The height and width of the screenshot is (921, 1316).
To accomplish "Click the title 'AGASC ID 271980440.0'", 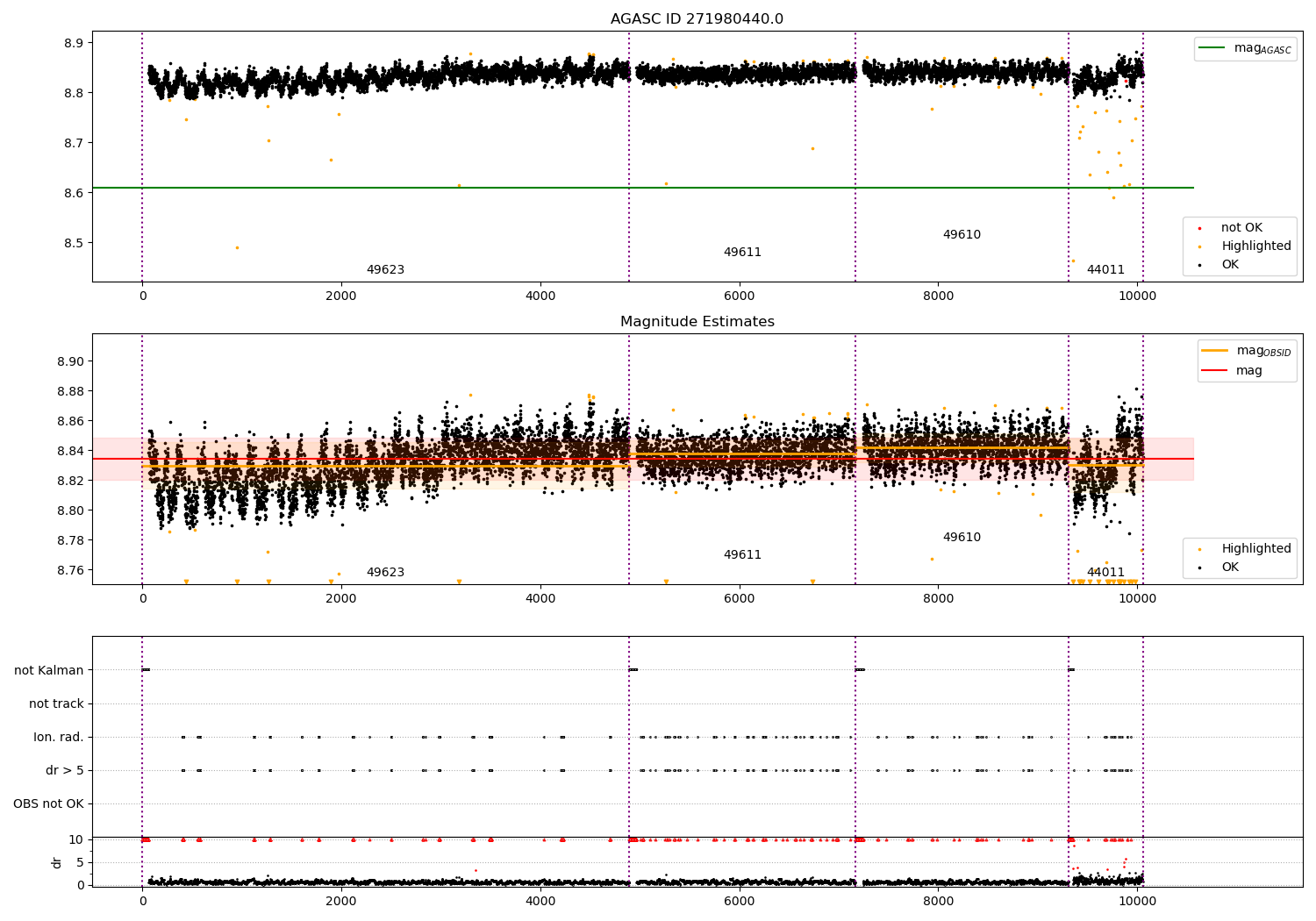I will [x=697, y=19].
